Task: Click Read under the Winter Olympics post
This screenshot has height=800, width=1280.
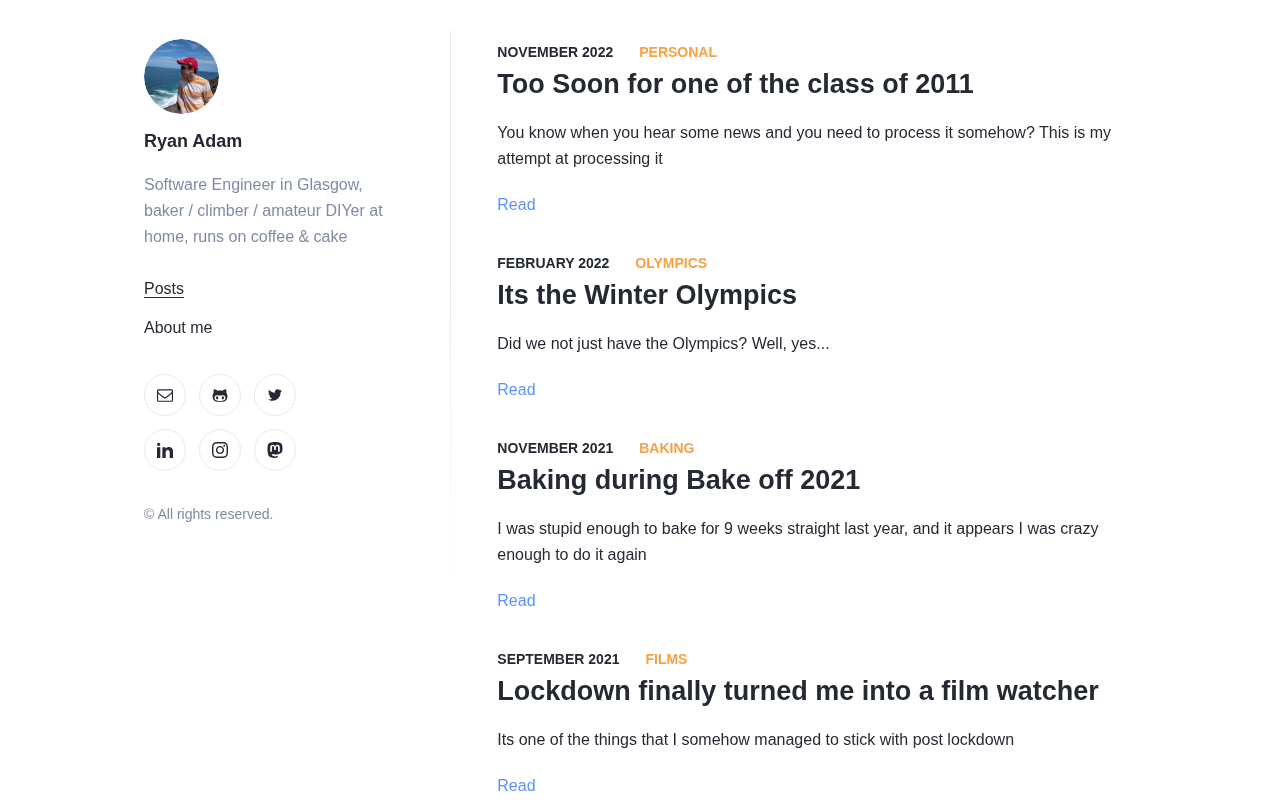Action: click(x=516, y=390)
